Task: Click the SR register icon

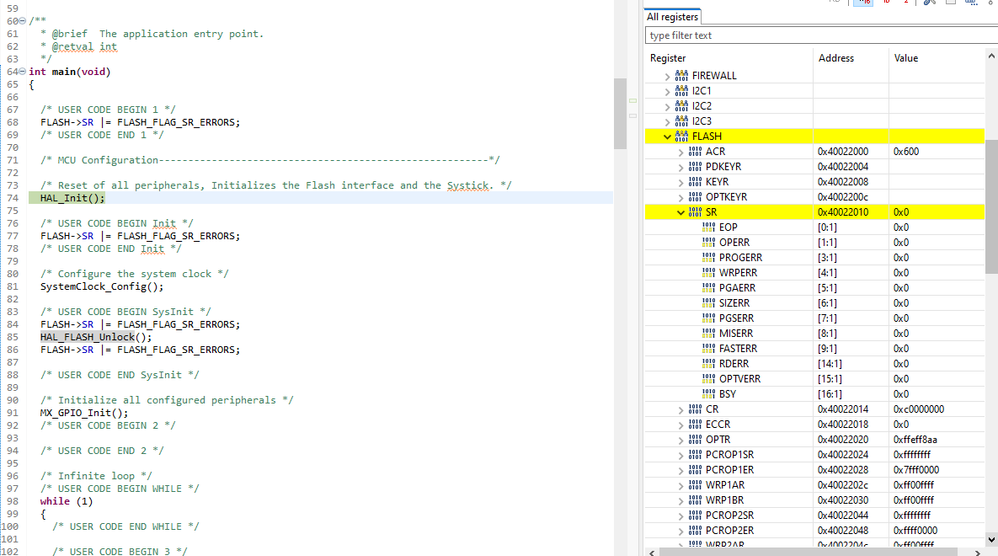Action: (695, 212)
